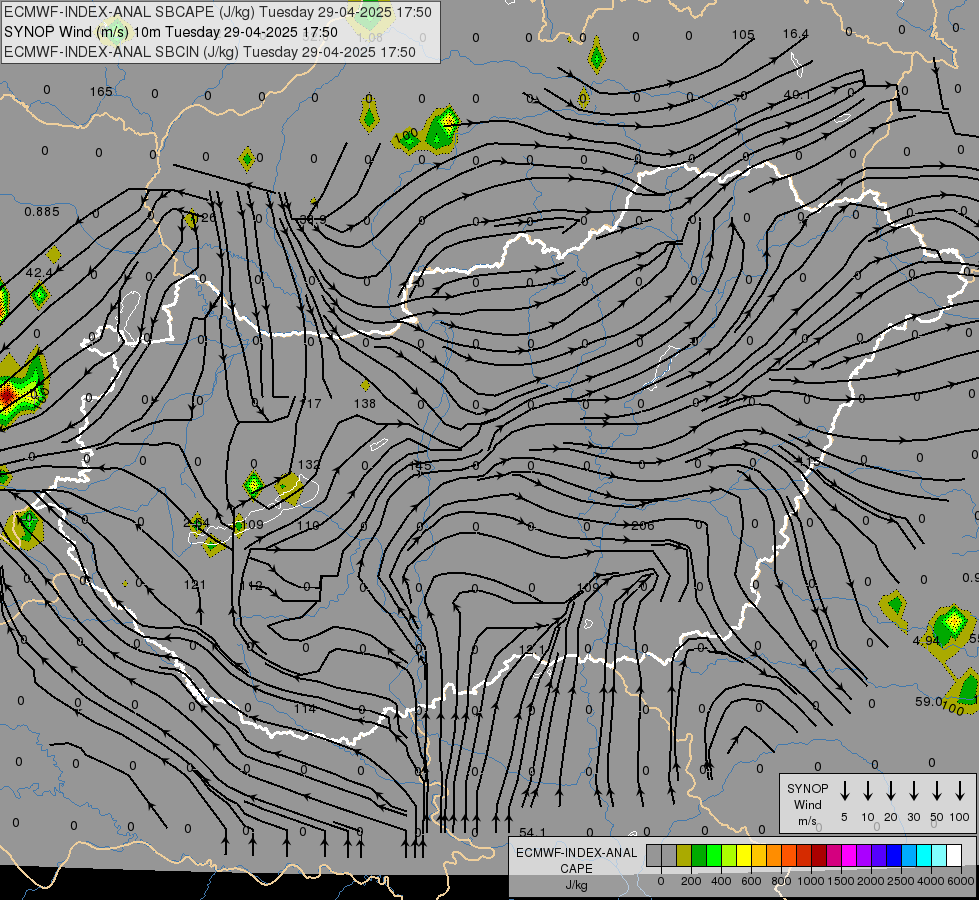Image resolution: width=979 pixels, height=900 pixels.
Task: Pick the bright magenta CAPE scale swatch
Action: tap(849, 856)
